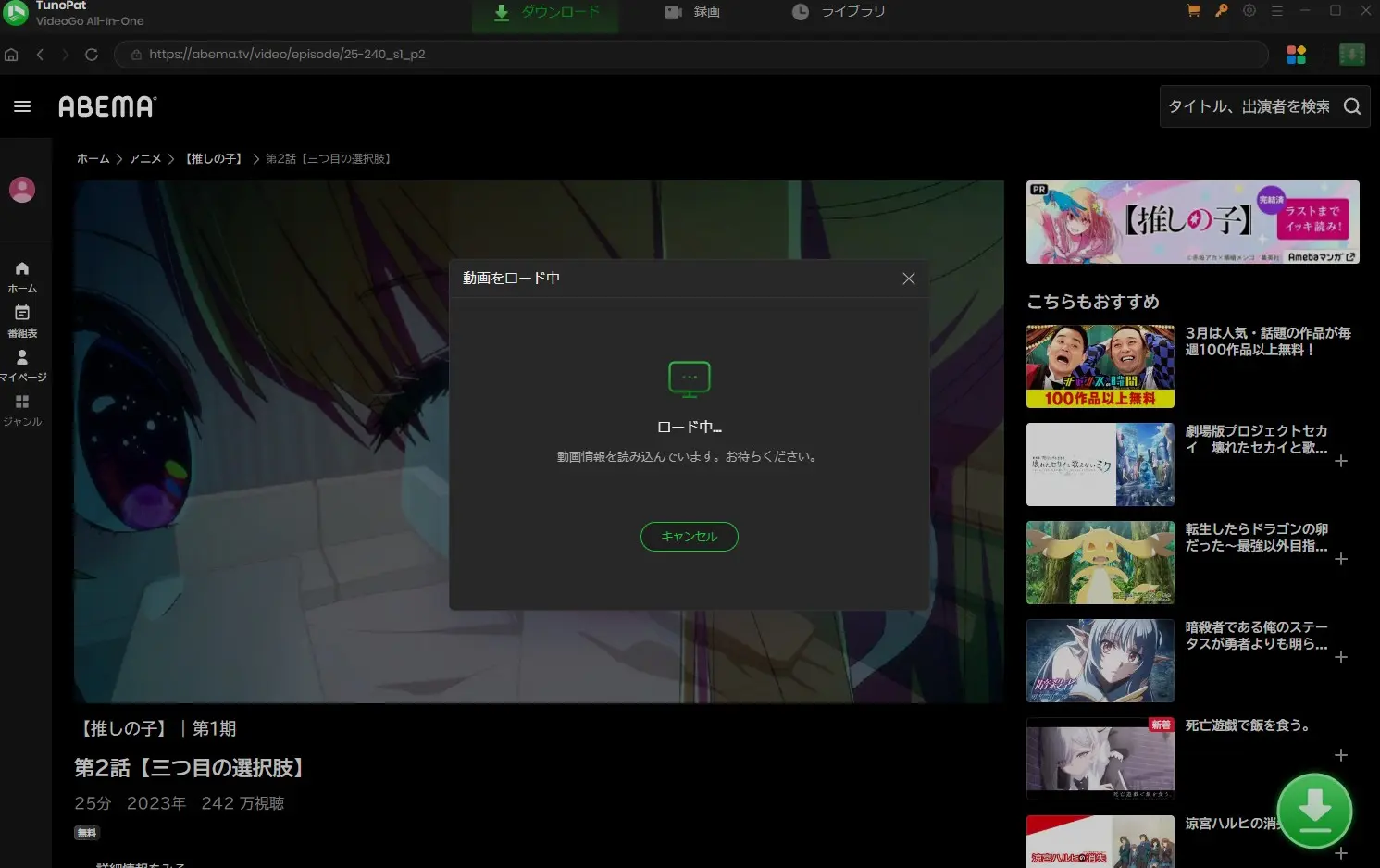Open the 100作品以上無料 thumbnail

[x=1100, y=366]
